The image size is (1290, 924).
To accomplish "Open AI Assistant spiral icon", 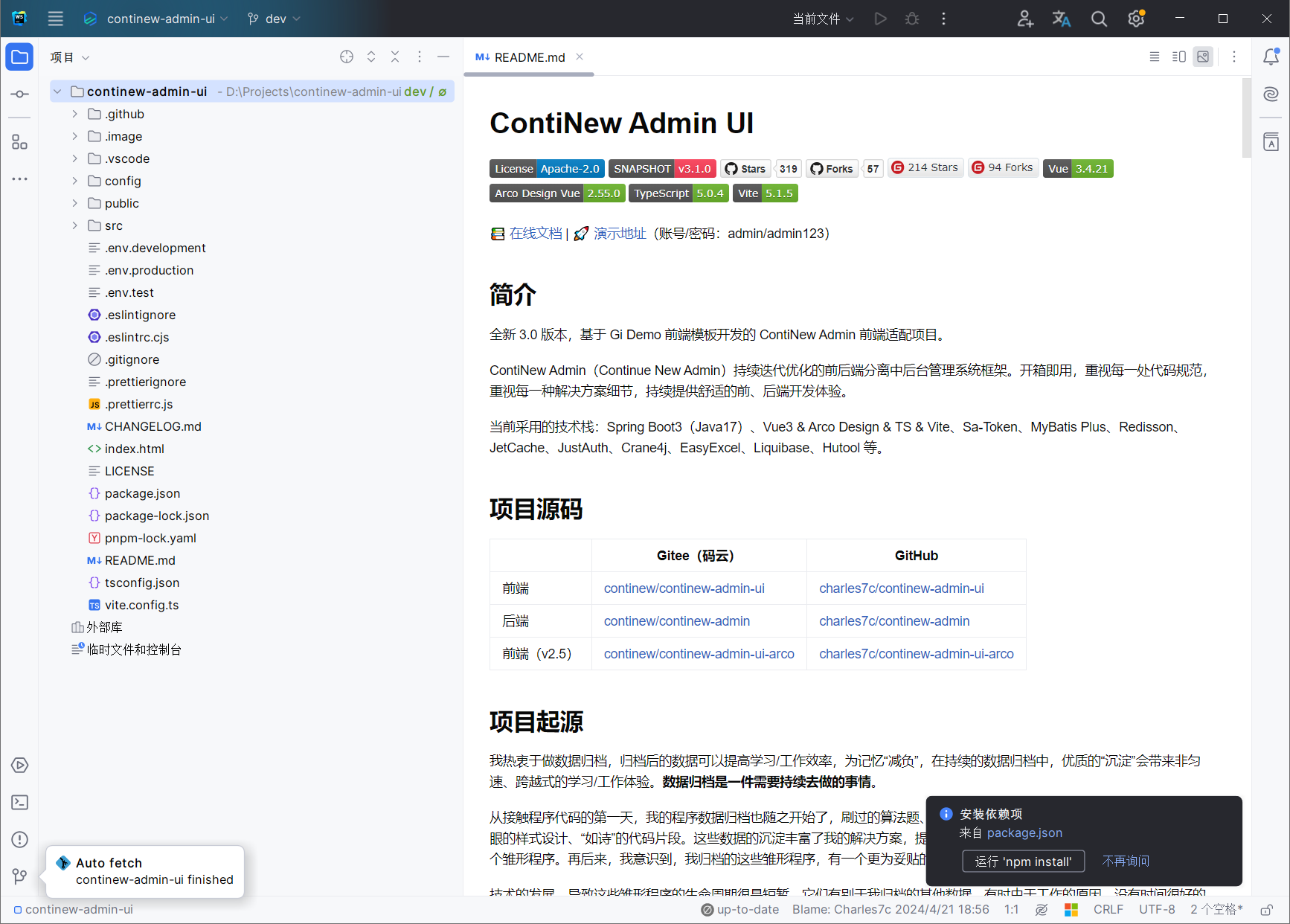I will [x=1271, y=94].
